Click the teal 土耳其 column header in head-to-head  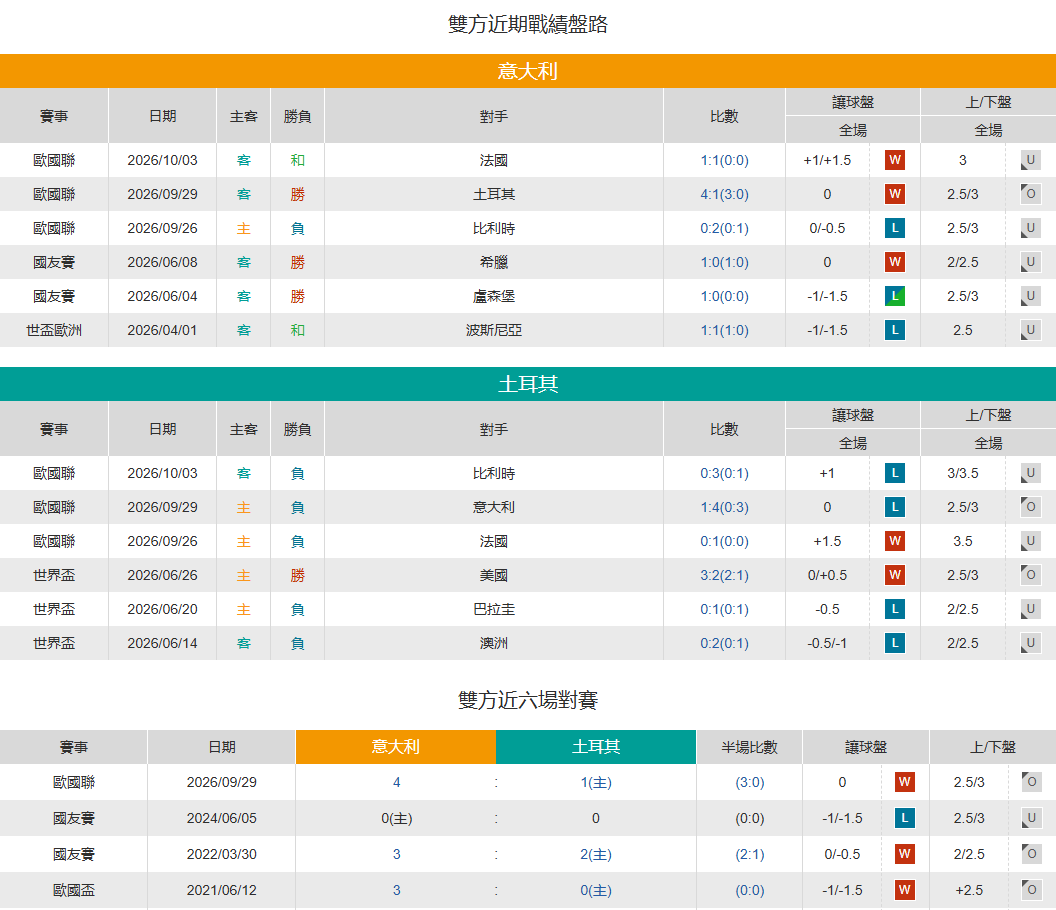(x=596, y=747)
